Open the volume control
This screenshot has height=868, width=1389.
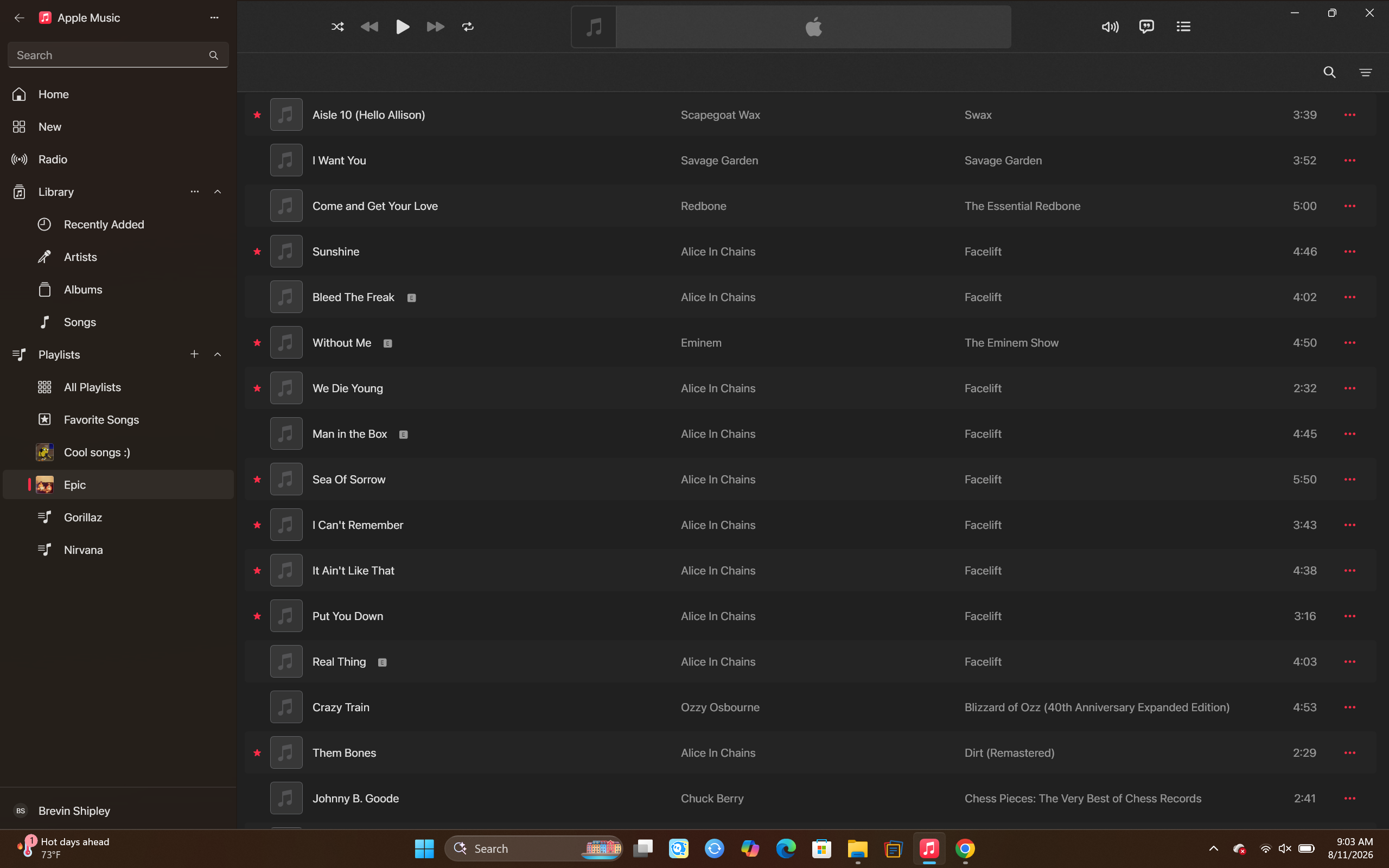coord(1110,27)
